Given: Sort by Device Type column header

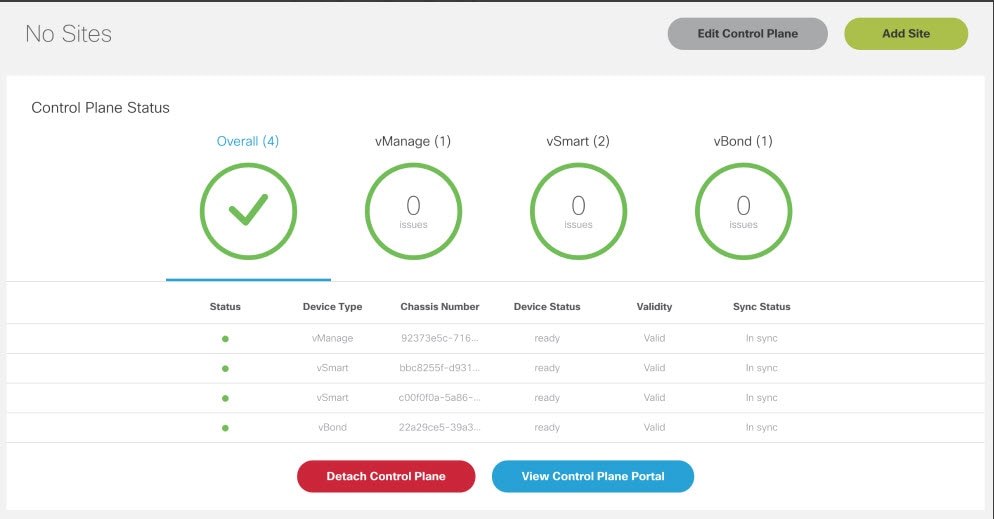Looking at the screenshot, I should click(x=332, y=307).
